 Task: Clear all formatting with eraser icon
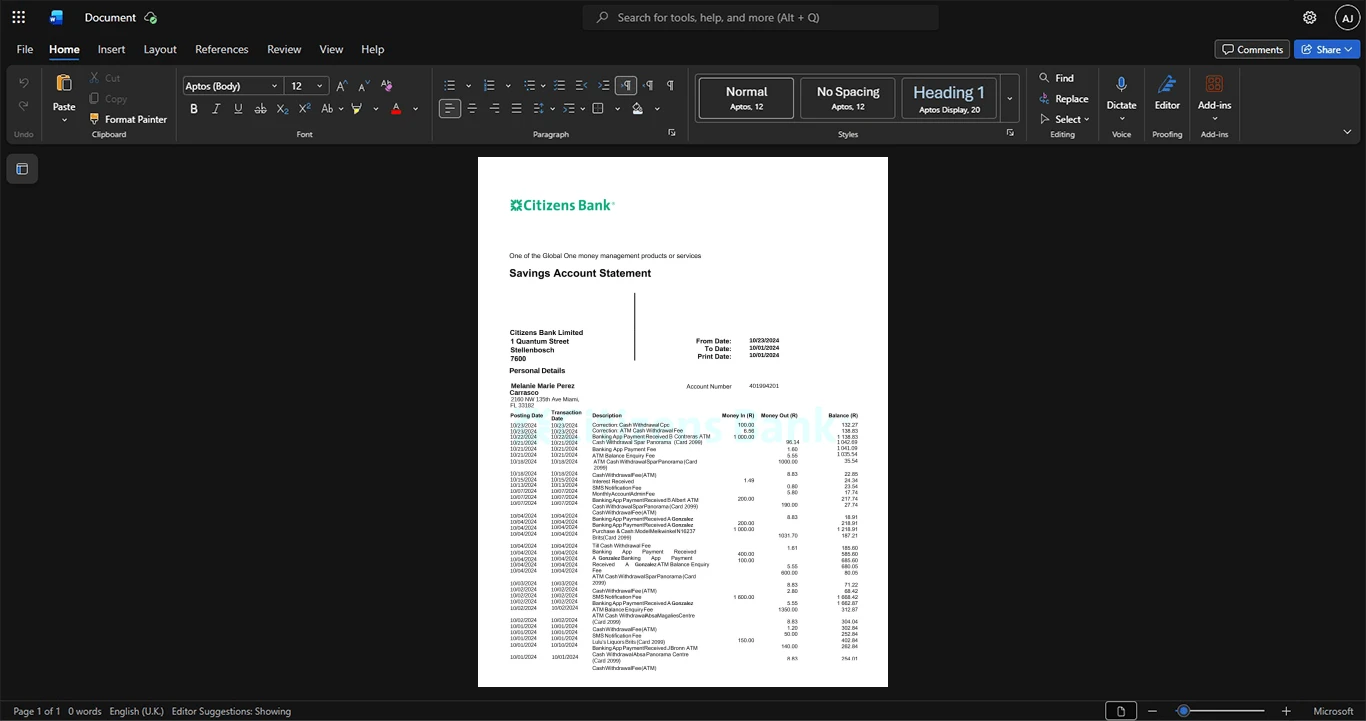pos(386,86)
